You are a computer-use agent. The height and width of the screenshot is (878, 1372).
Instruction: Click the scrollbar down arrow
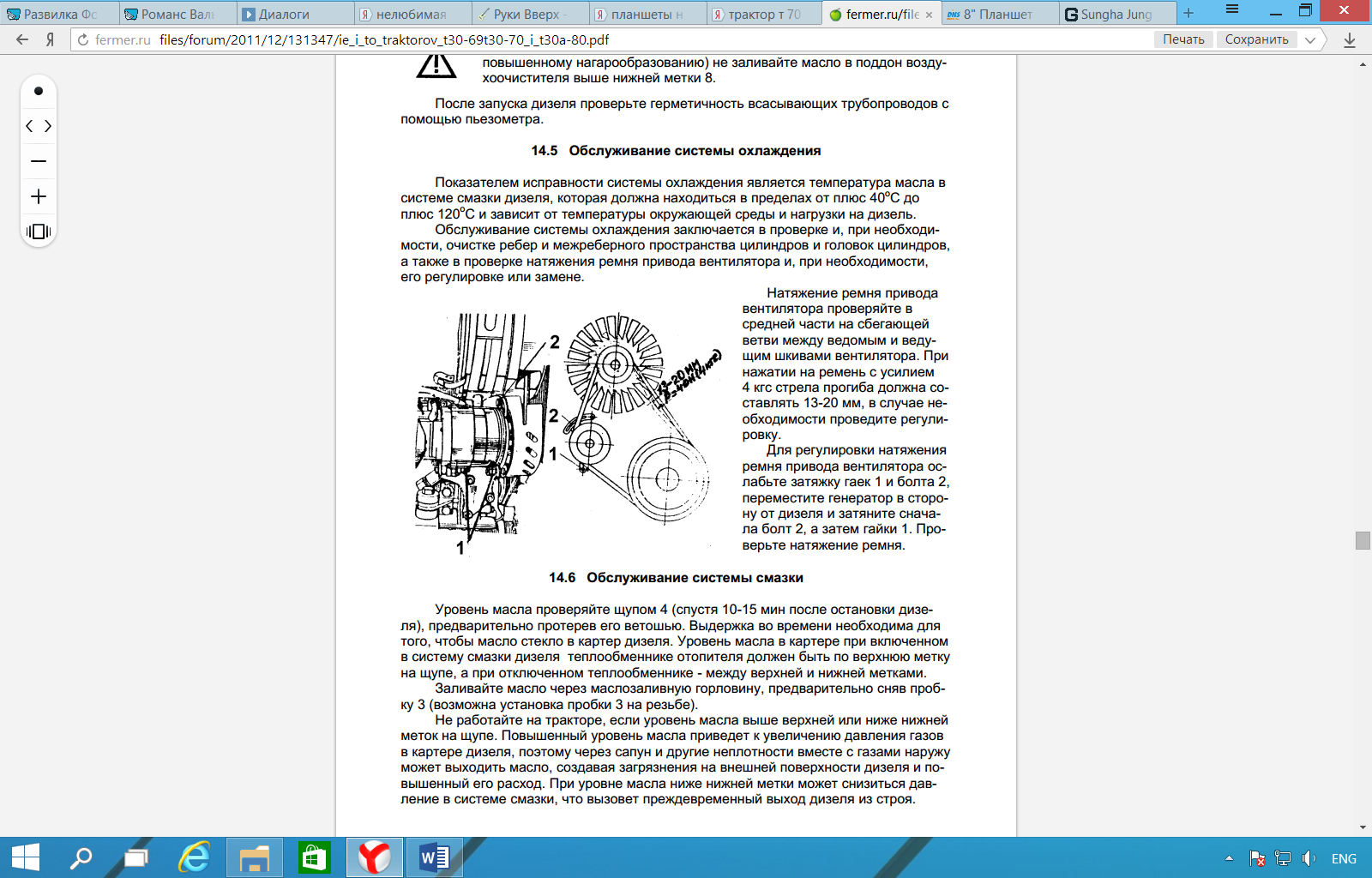coord(1363,828)
